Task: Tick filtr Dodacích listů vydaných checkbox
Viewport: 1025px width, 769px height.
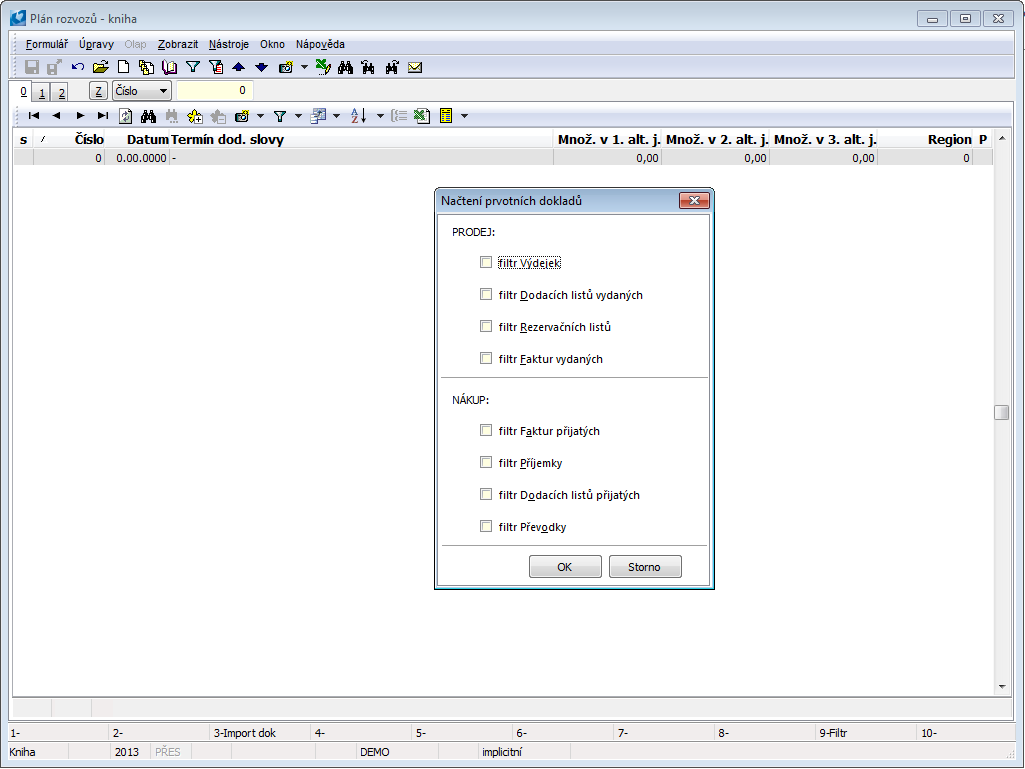Action: (486, 294)
